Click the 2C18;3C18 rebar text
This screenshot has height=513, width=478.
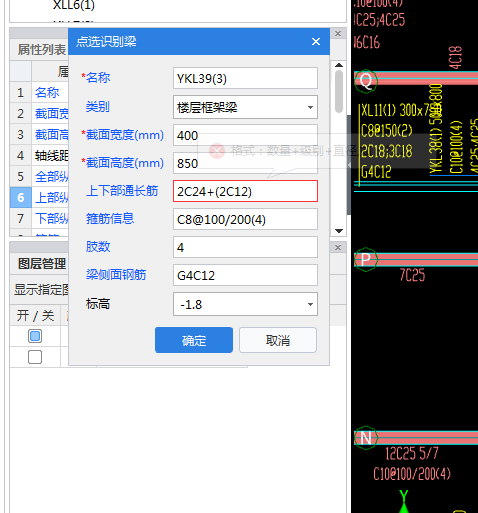(x=387, y=151)
